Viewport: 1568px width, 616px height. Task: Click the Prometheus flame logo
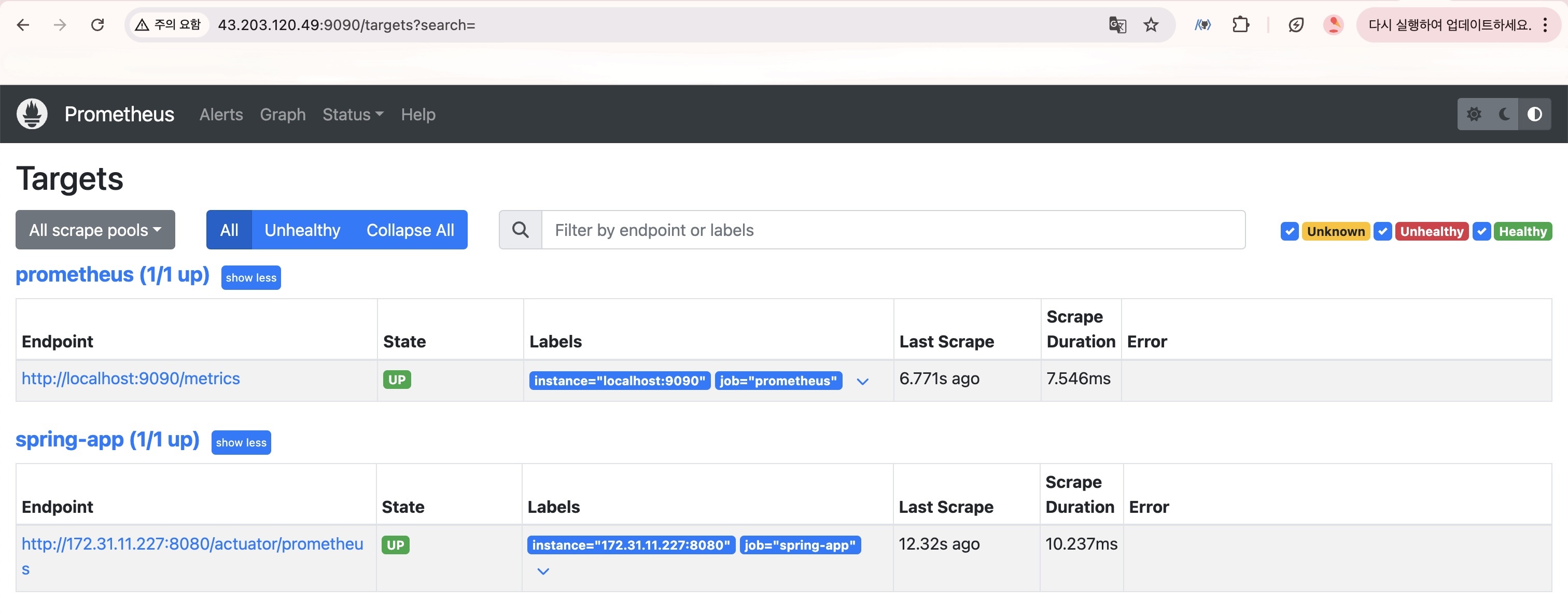pos(32,114)
